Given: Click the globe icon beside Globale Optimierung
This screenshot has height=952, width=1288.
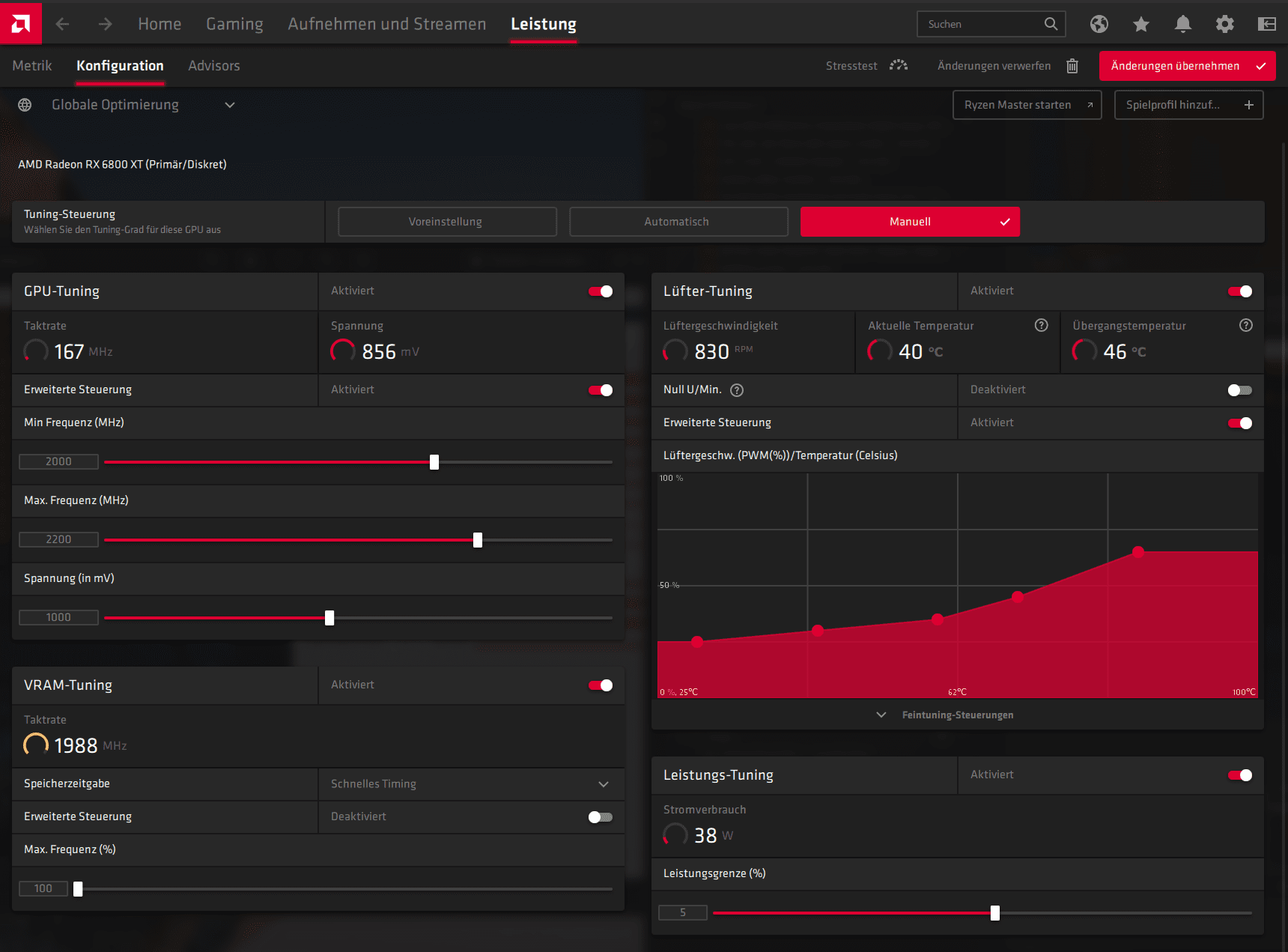Looking at the screenshot, I should (x=25, y=105).
